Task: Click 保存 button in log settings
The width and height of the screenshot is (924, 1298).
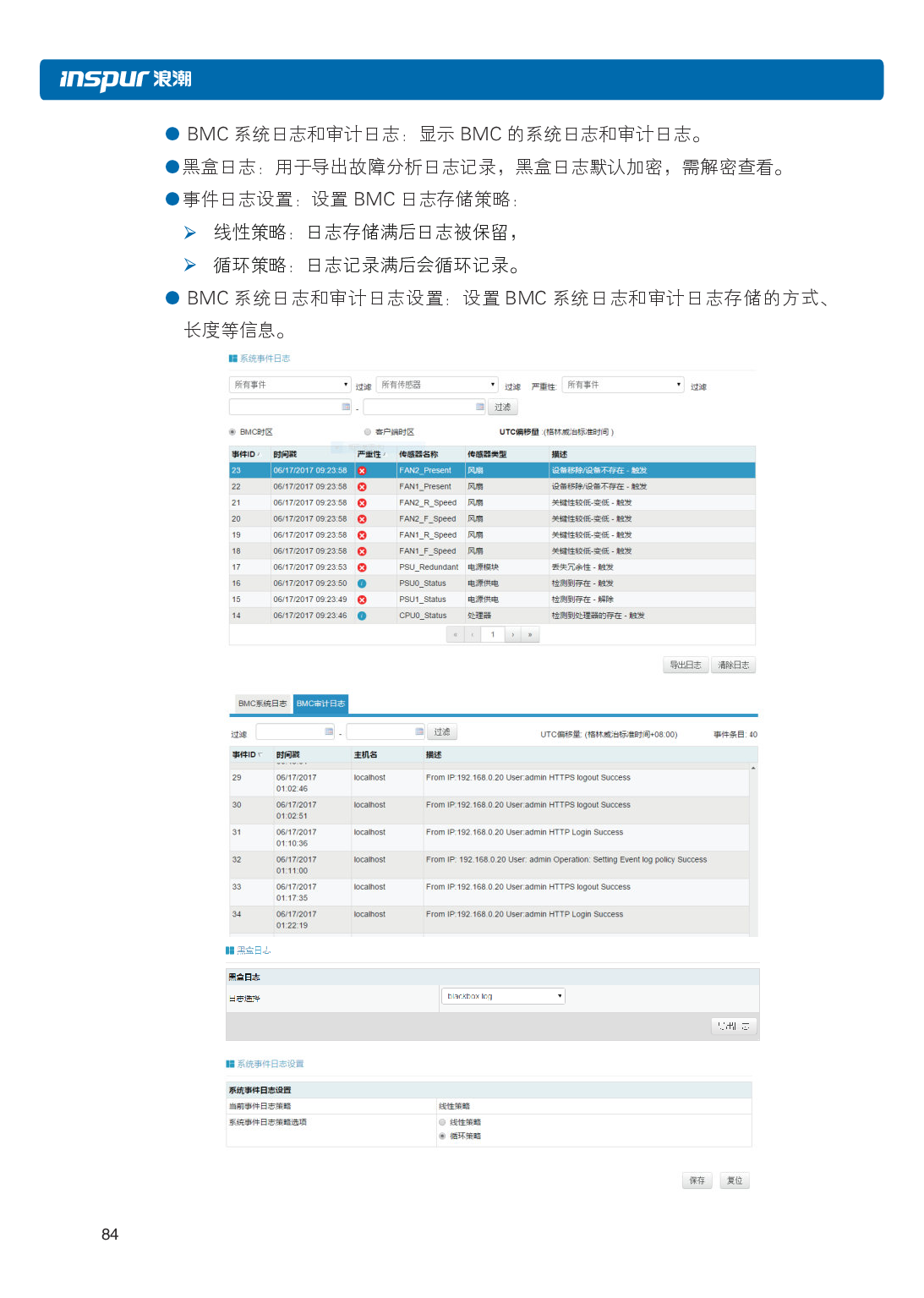Action: pos(697,1180)
